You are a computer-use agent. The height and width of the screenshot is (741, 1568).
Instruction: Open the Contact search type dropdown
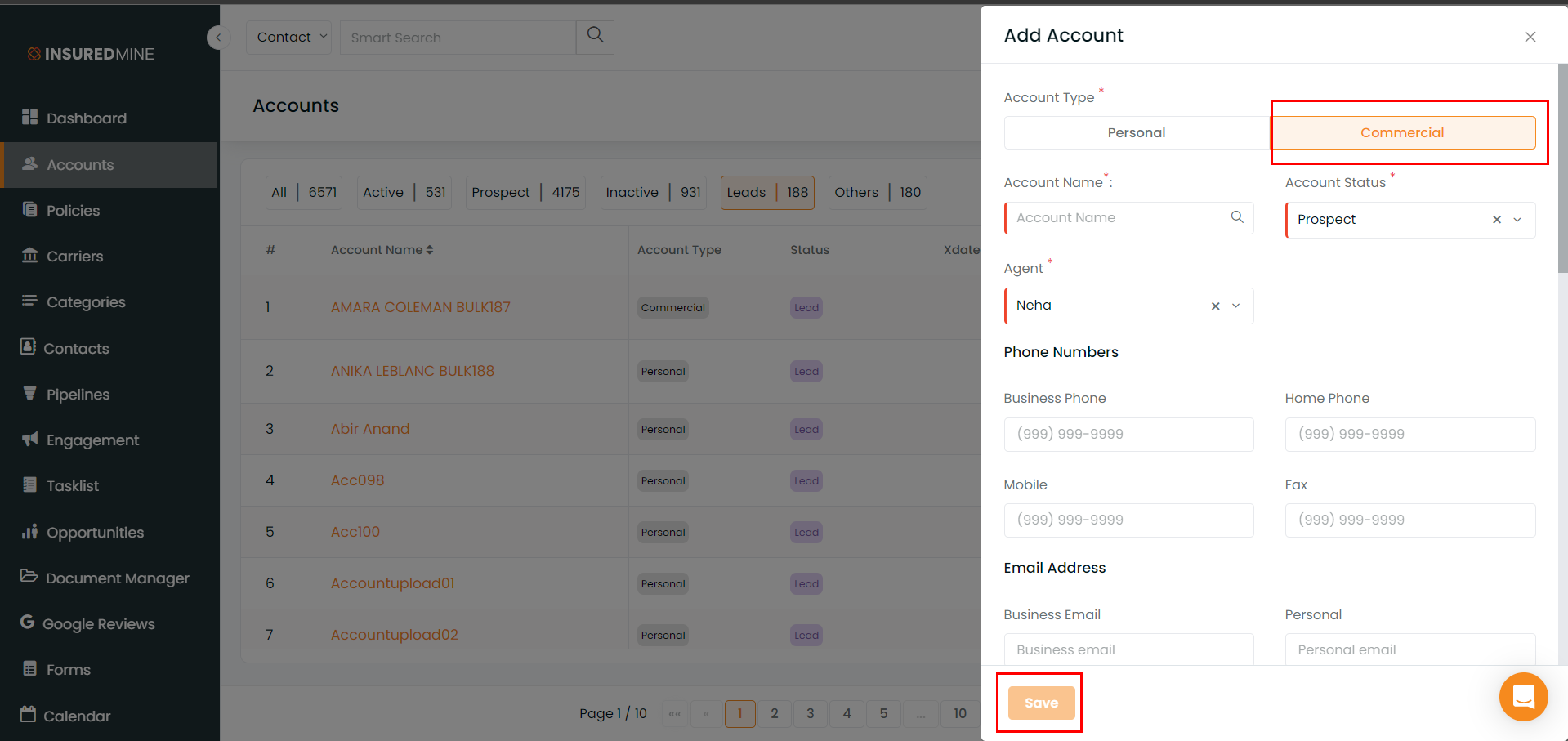pos(288,38)
